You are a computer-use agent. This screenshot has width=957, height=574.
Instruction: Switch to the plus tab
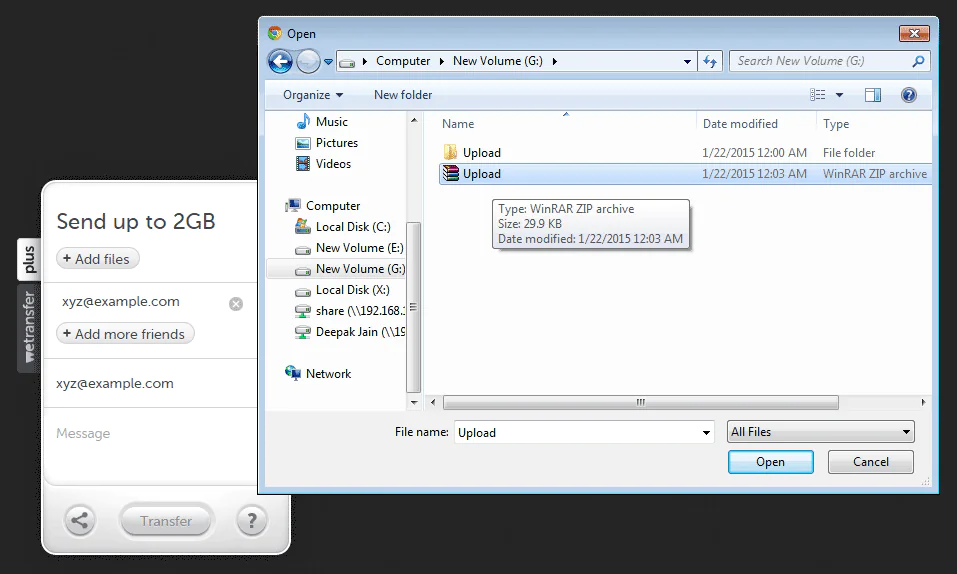(x=29, y=260)
